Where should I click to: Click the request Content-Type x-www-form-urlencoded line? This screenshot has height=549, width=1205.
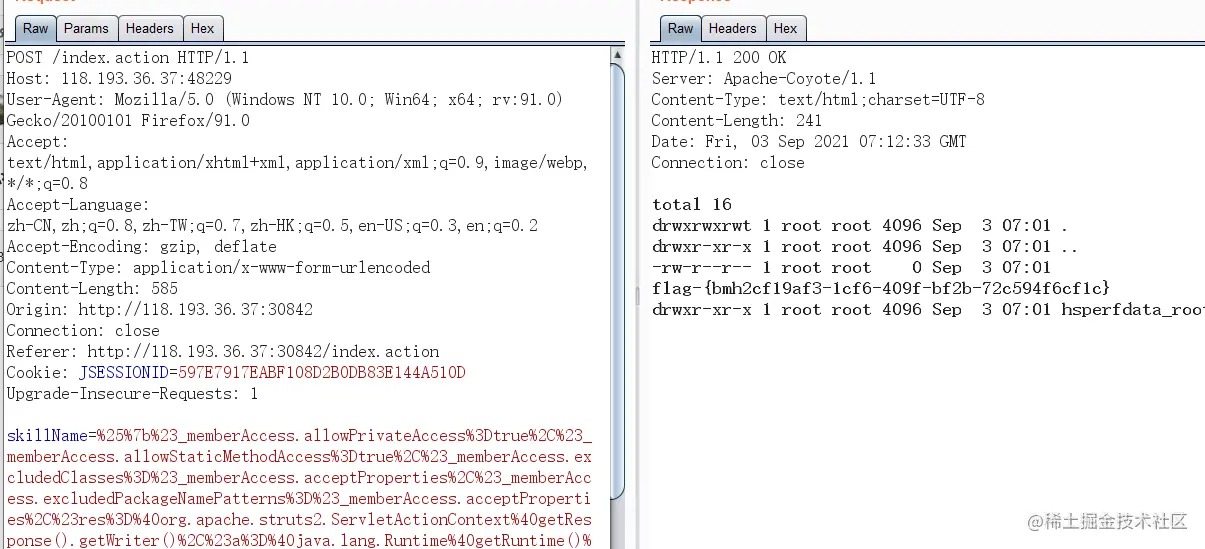[x=218, y=268]
